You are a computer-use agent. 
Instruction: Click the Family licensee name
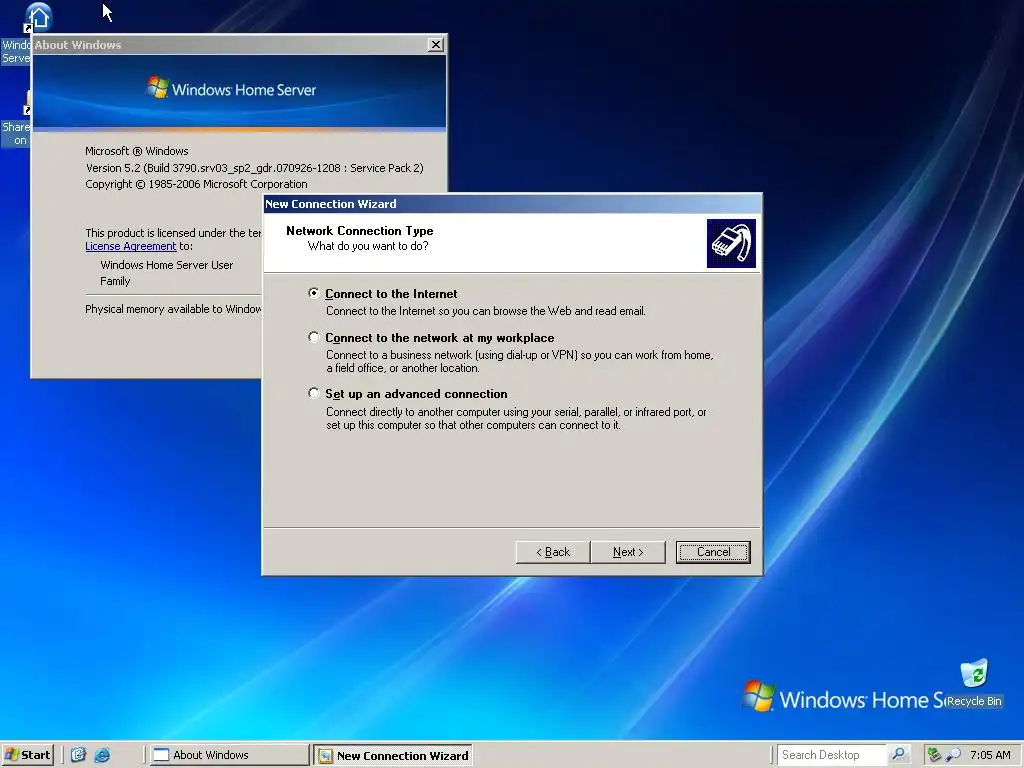coord(115,281)
